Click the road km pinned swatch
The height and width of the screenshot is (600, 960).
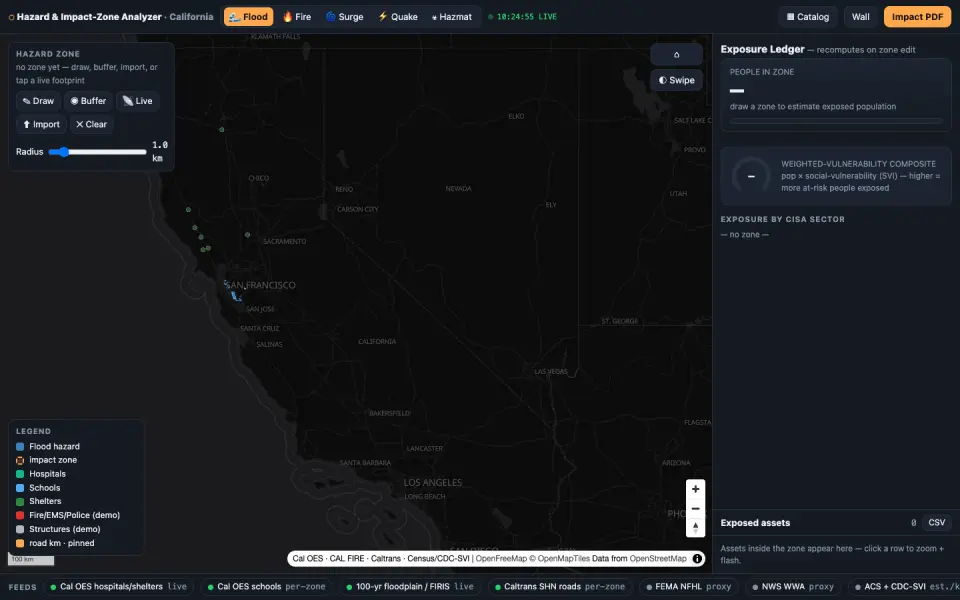[x=20, y=543]
